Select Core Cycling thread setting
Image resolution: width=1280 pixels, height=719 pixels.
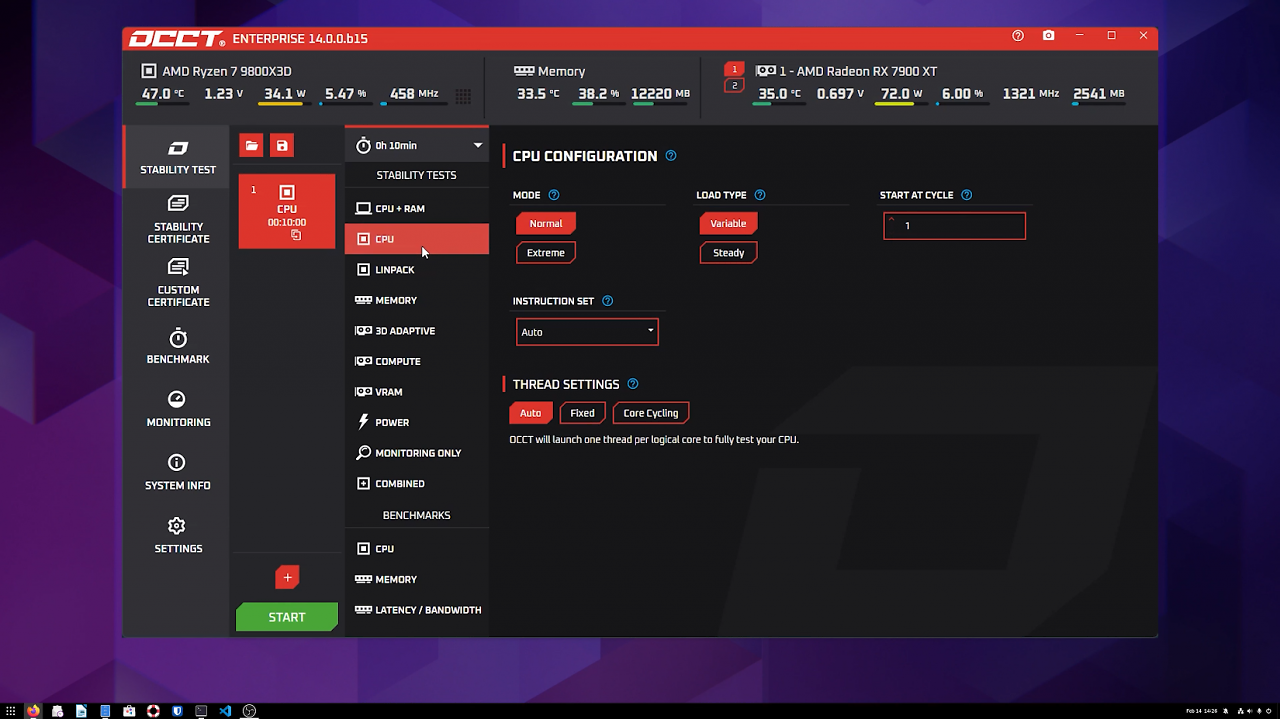651,413
